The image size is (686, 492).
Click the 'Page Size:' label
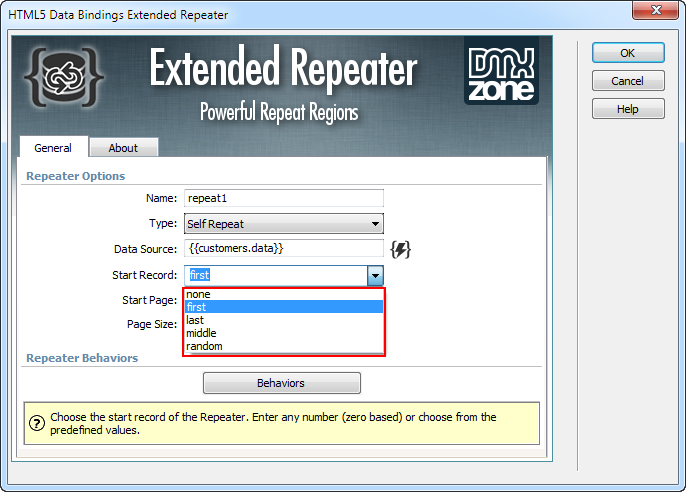click(152, 324)
